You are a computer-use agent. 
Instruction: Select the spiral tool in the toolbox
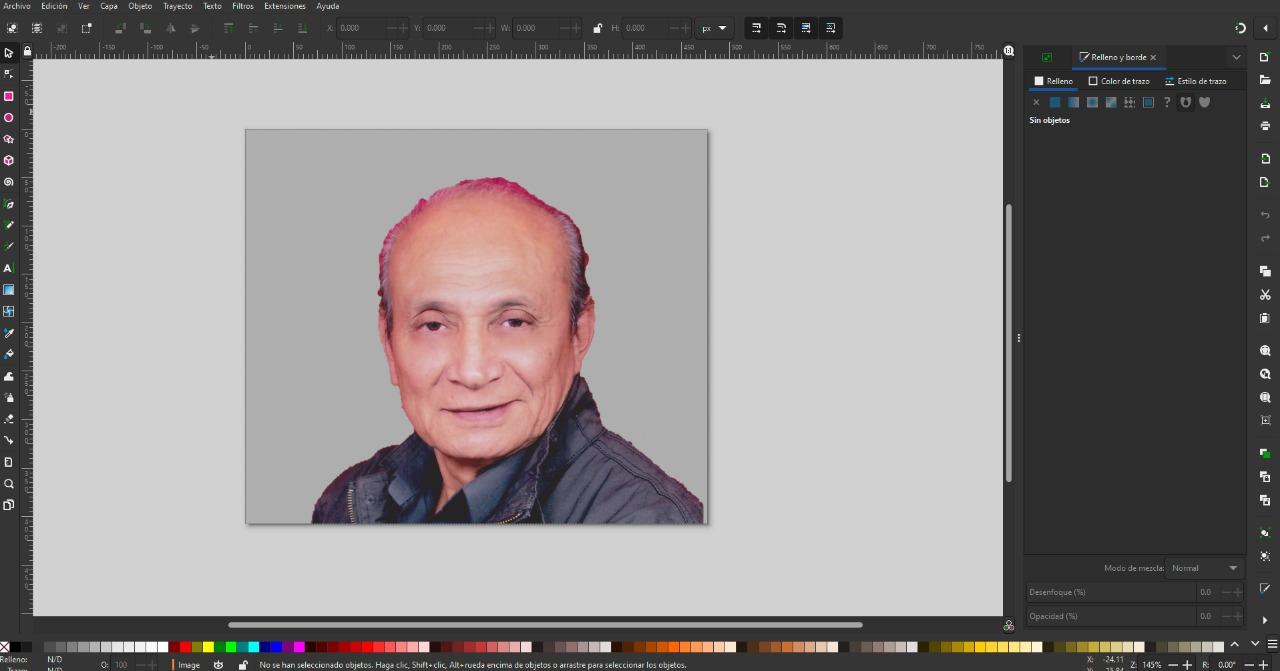coord(9,182)
